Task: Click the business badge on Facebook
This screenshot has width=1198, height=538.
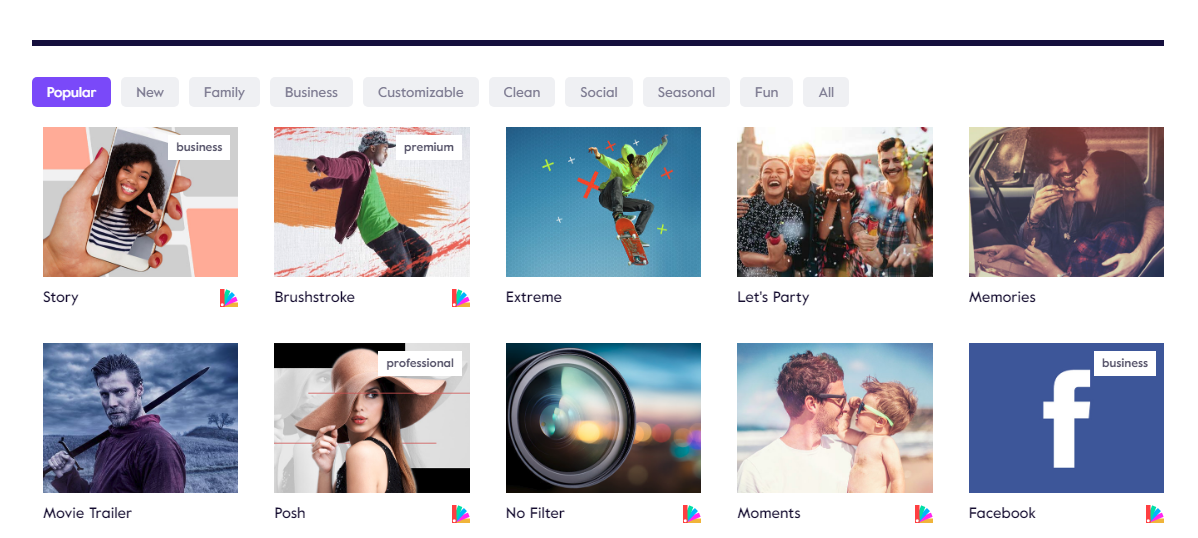Action: (1125, 363)
